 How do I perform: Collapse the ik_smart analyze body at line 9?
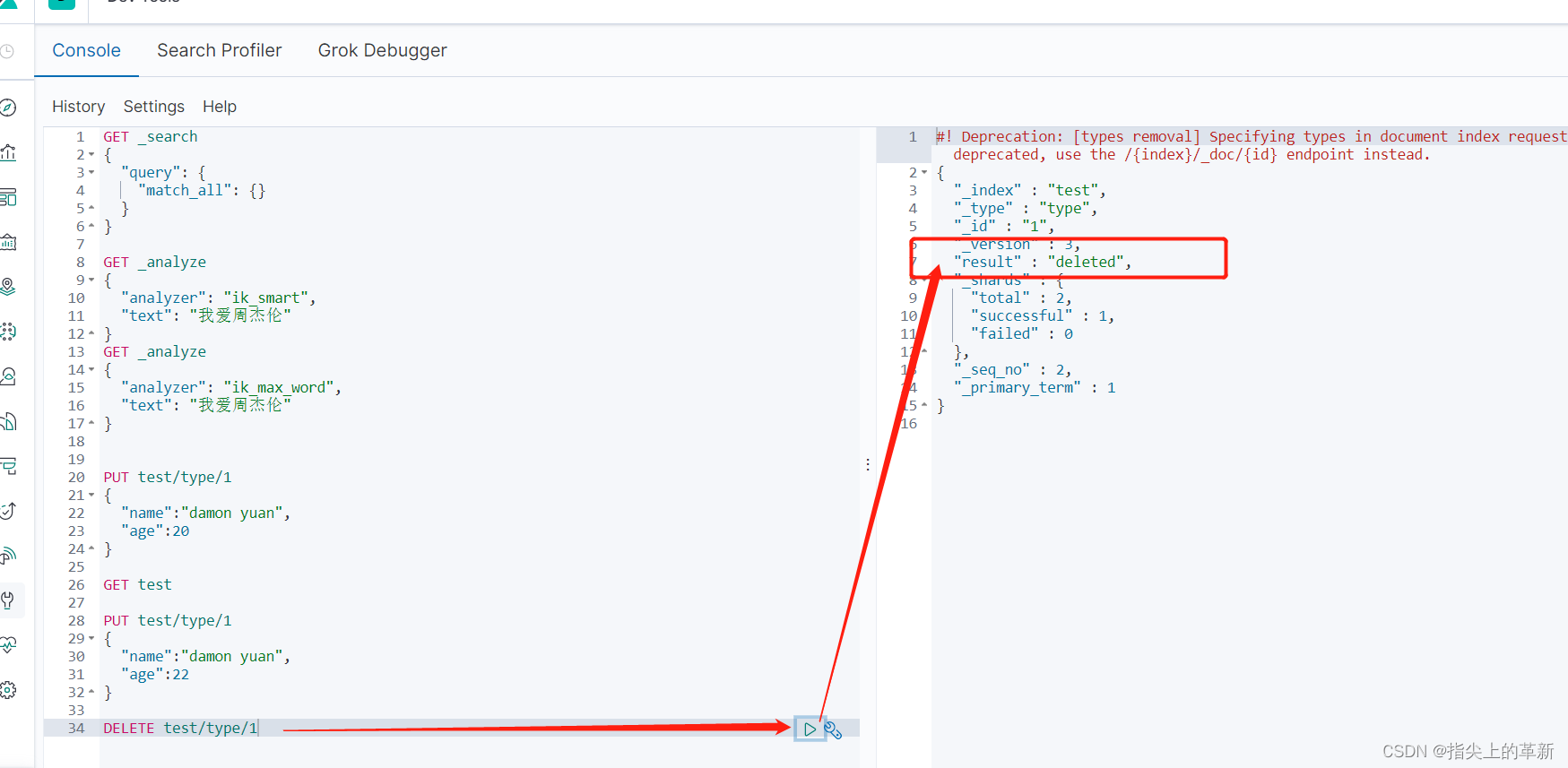pyautogui.click(x=91, y=280)
